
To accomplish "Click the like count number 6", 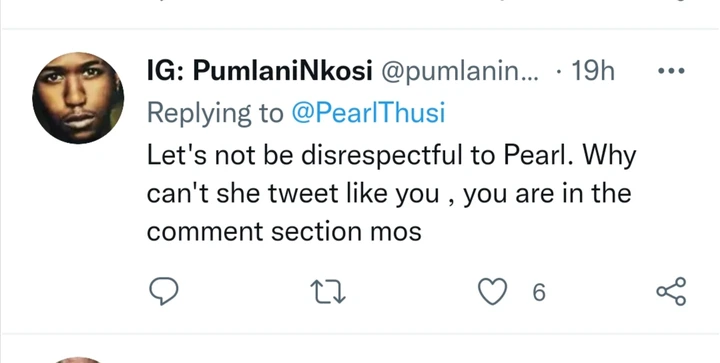I will [x=539, y=292].
